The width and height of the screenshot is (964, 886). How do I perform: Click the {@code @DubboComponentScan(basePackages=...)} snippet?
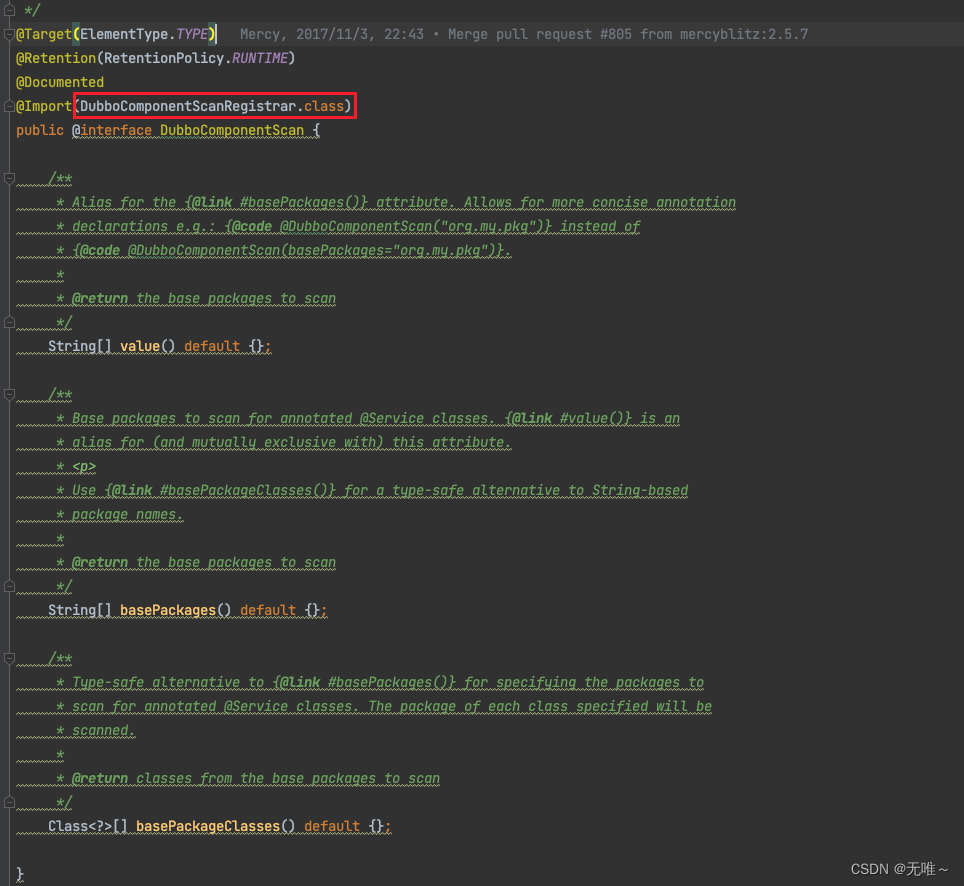coord(288,250)
